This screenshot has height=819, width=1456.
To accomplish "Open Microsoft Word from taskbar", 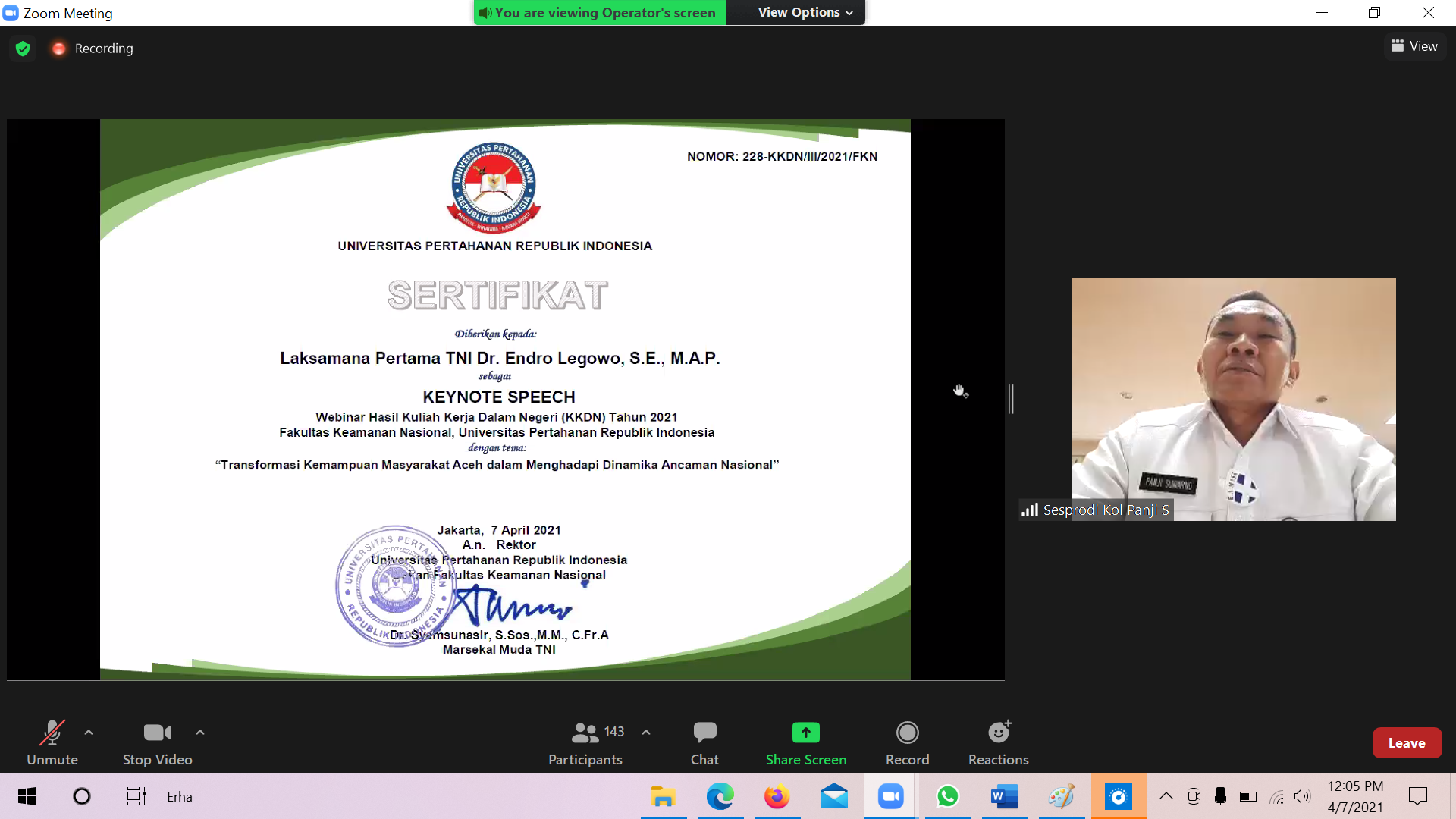I will tap(1005, 796).
